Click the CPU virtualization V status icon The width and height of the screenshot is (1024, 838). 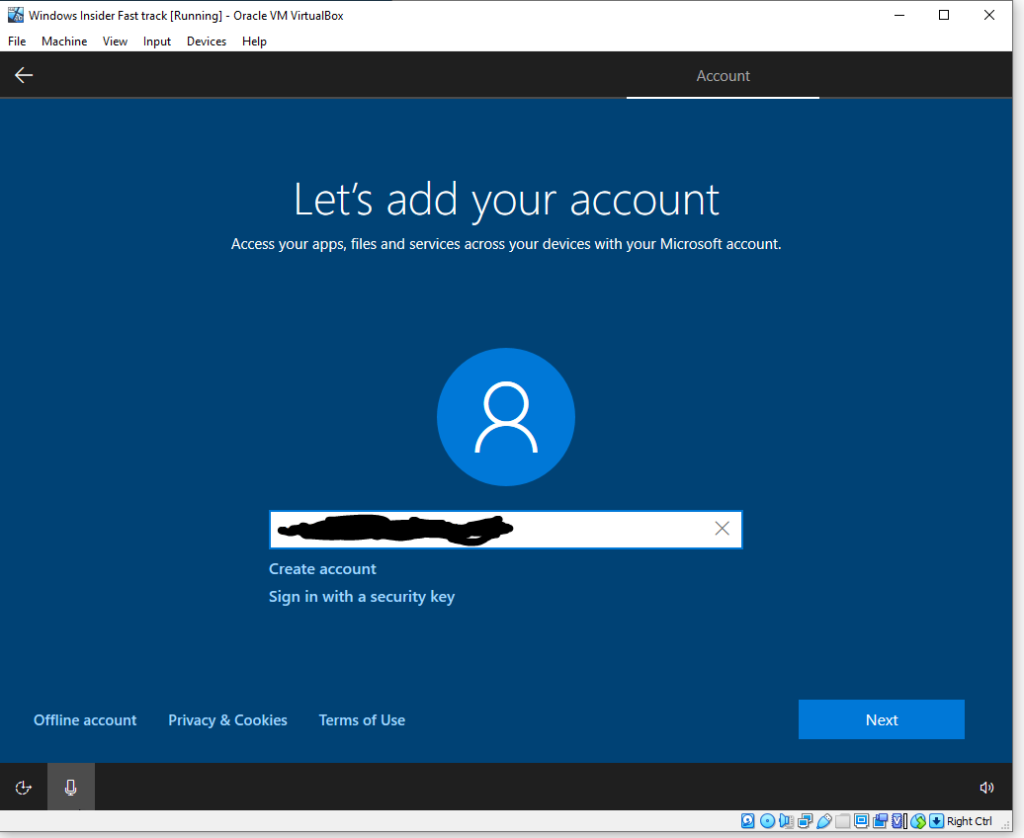click(899, 820)
